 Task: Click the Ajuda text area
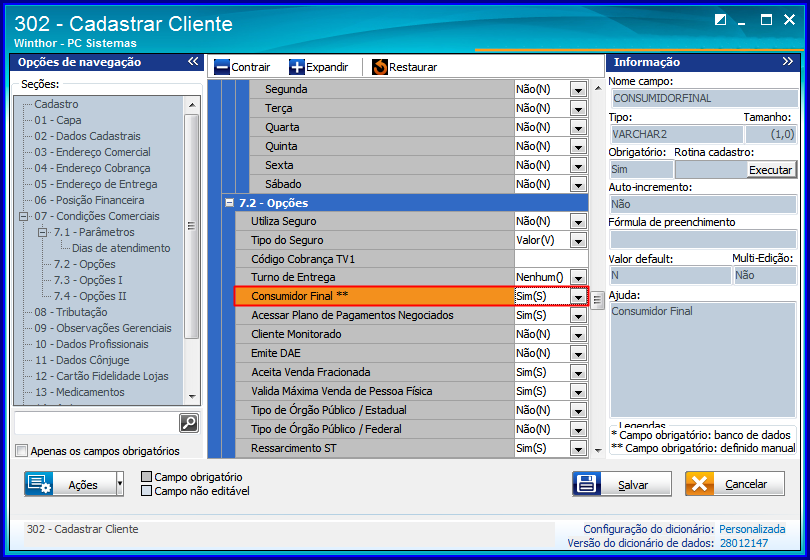point(703,360)
